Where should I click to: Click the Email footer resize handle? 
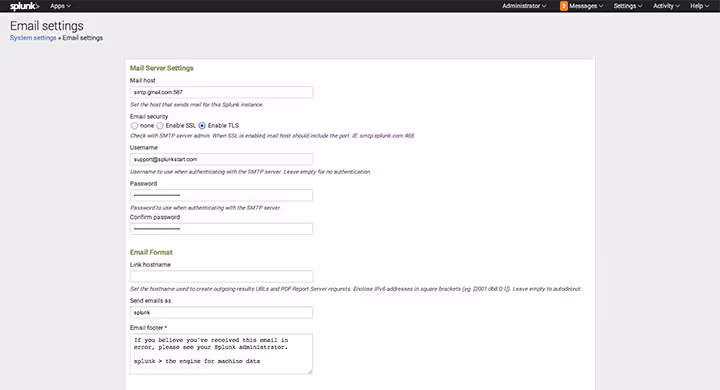point(310,372)
